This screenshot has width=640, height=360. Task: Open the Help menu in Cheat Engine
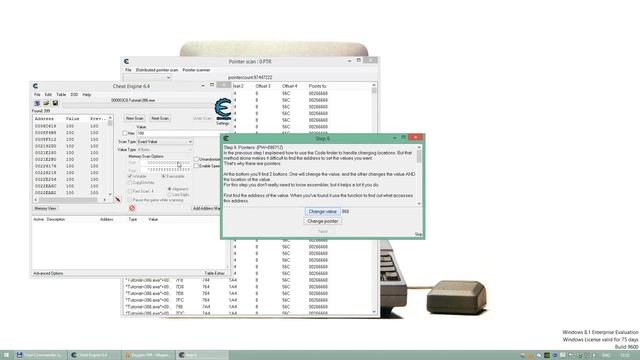[x=87, y=94]
